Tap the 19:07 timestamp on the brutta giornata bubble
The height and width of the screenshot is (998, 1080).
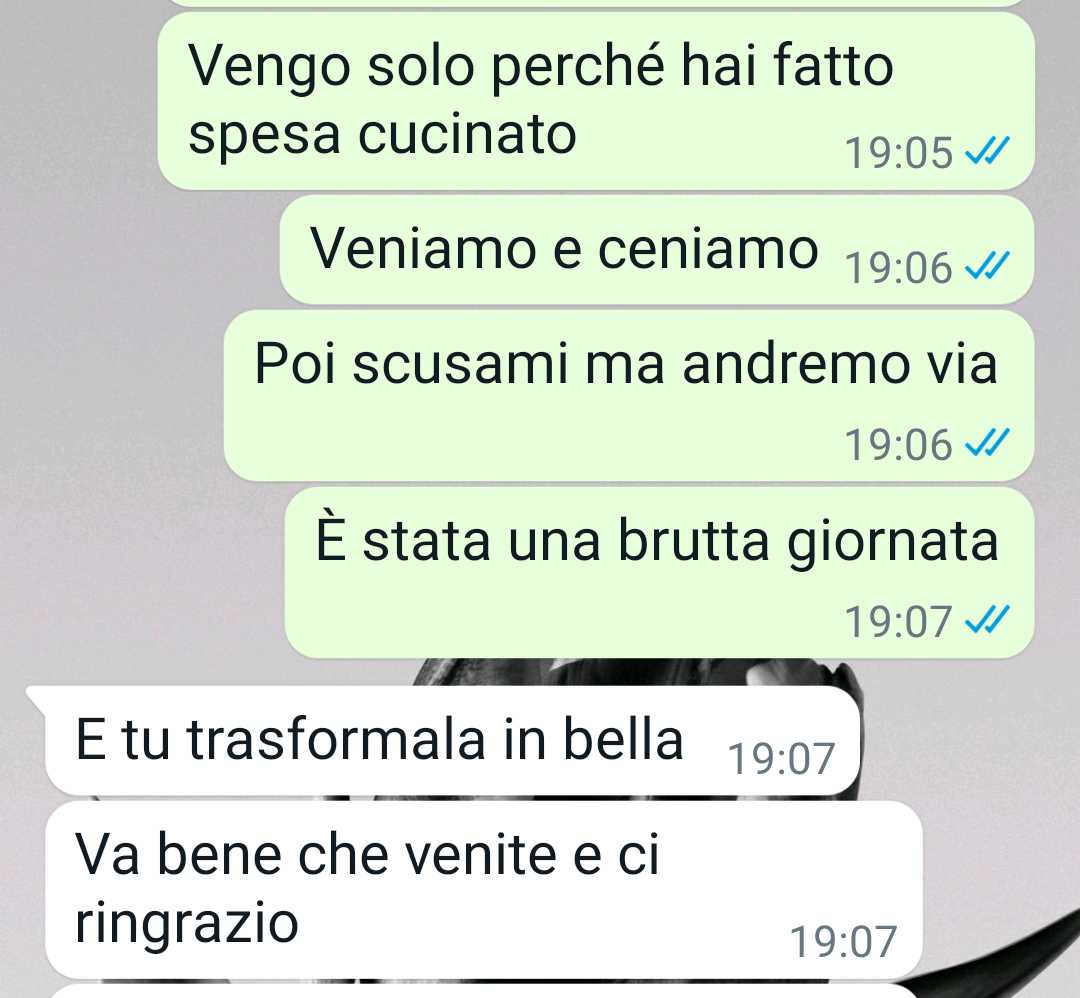pos(899,621)
